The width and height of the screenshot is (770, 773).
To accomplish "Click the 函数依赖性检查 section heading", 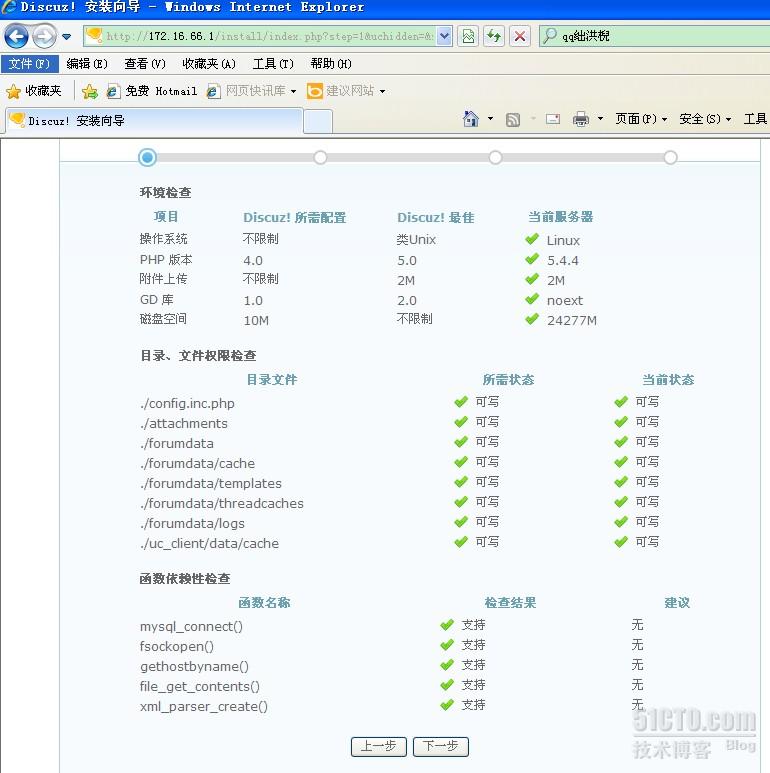I will coord(185,578).
